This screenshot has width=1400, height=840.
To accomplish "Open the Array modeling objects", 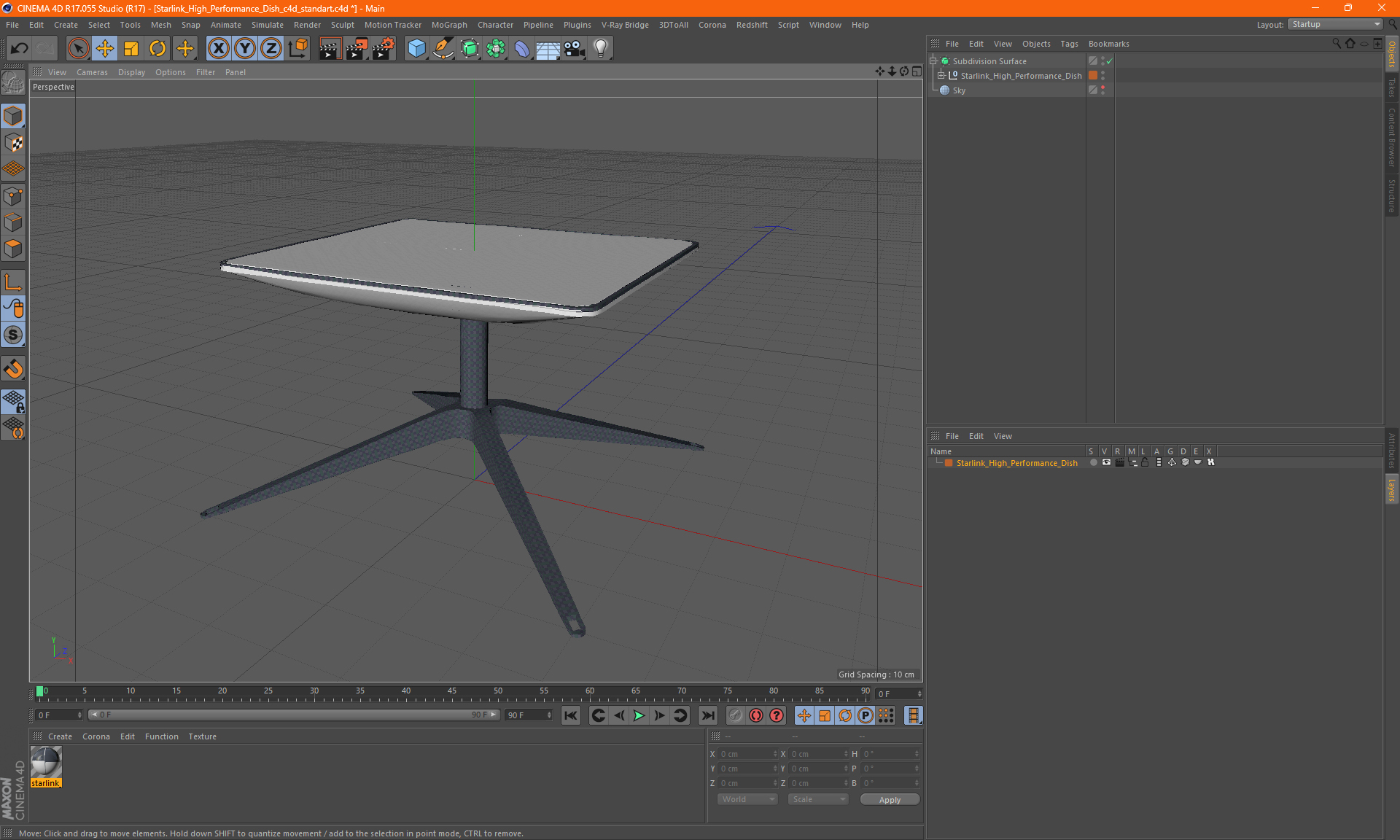I will [x=496, y=48].
